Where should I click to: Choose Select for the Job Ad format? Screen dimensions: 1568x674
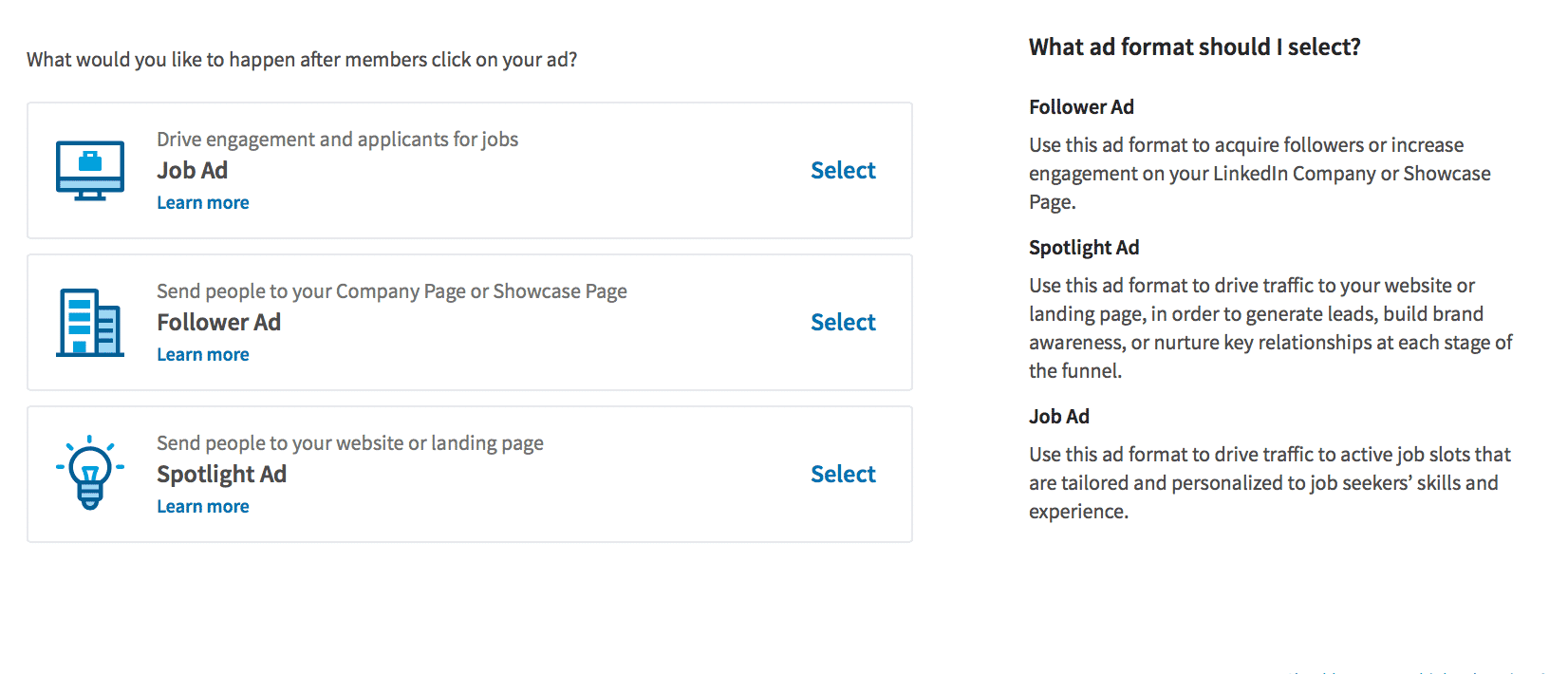tap(843, 170)
